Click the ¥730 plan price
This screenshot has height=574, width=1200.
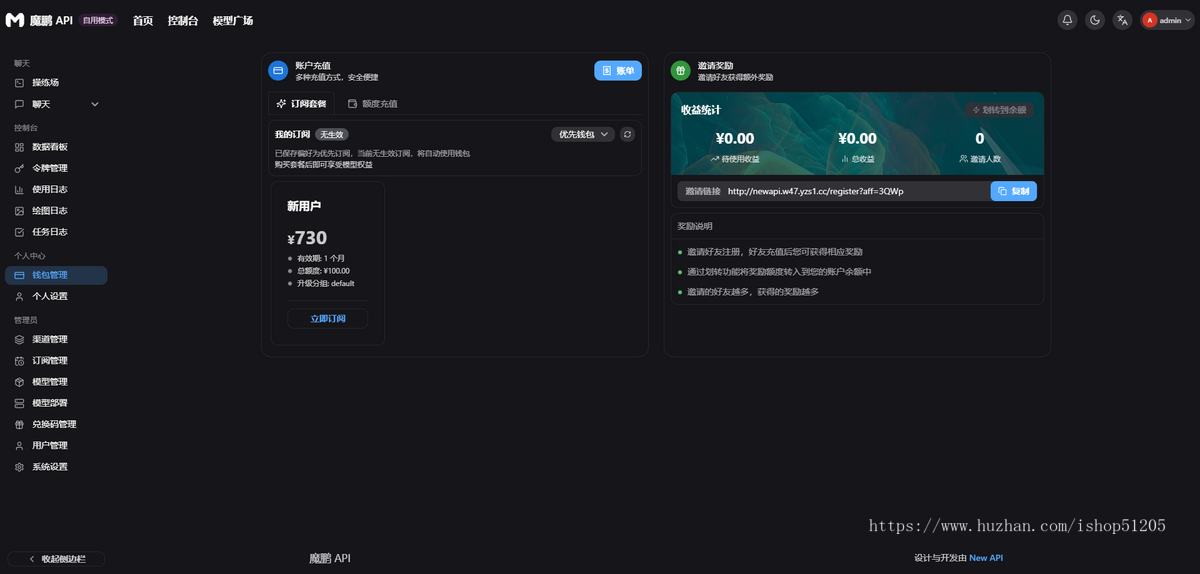(307, 238)
